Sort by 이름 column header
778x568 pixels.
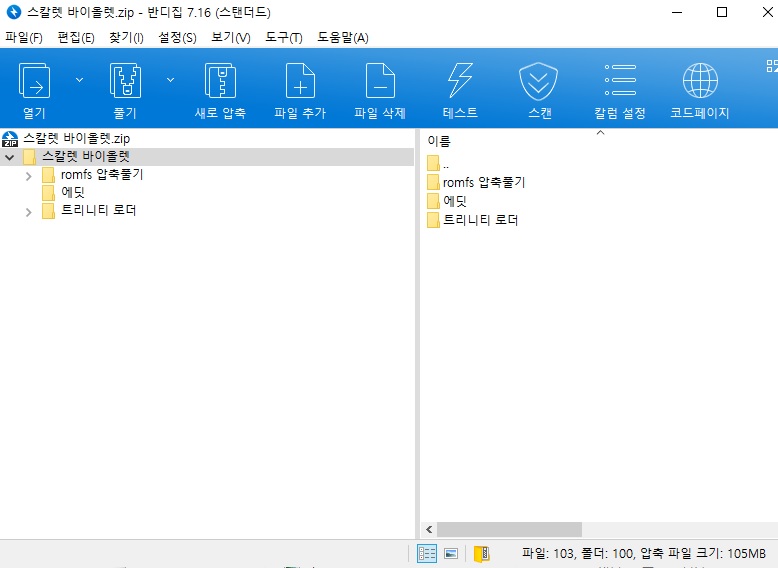439,141
